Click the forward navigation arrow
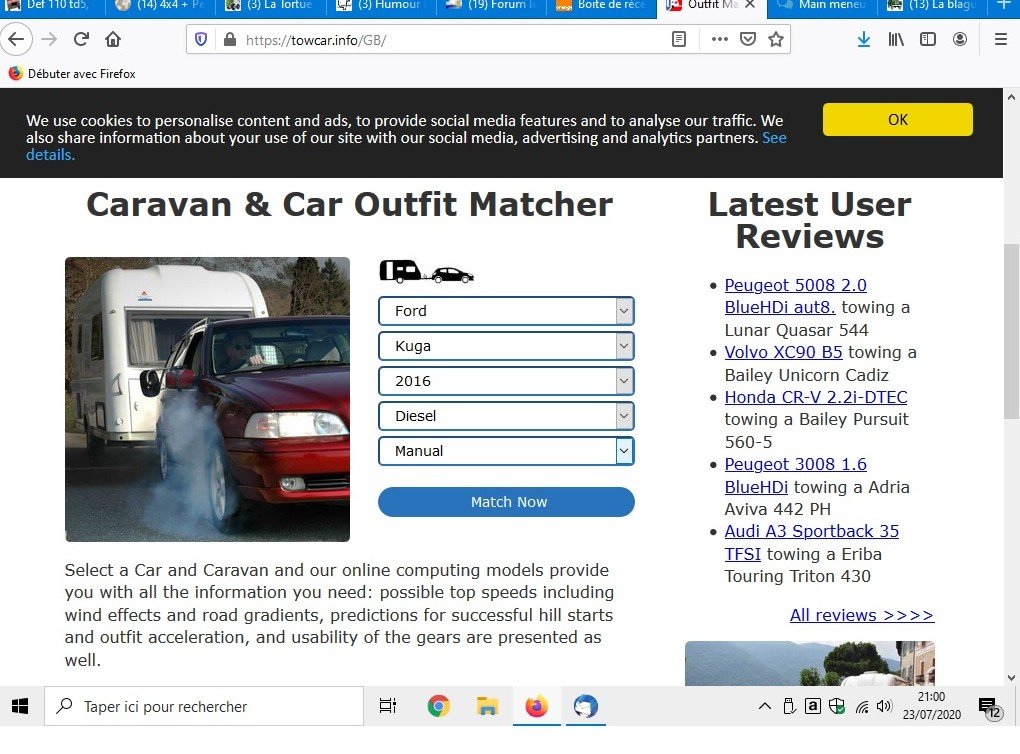This screenshot has height=754, width=1020. click(49, 40)
